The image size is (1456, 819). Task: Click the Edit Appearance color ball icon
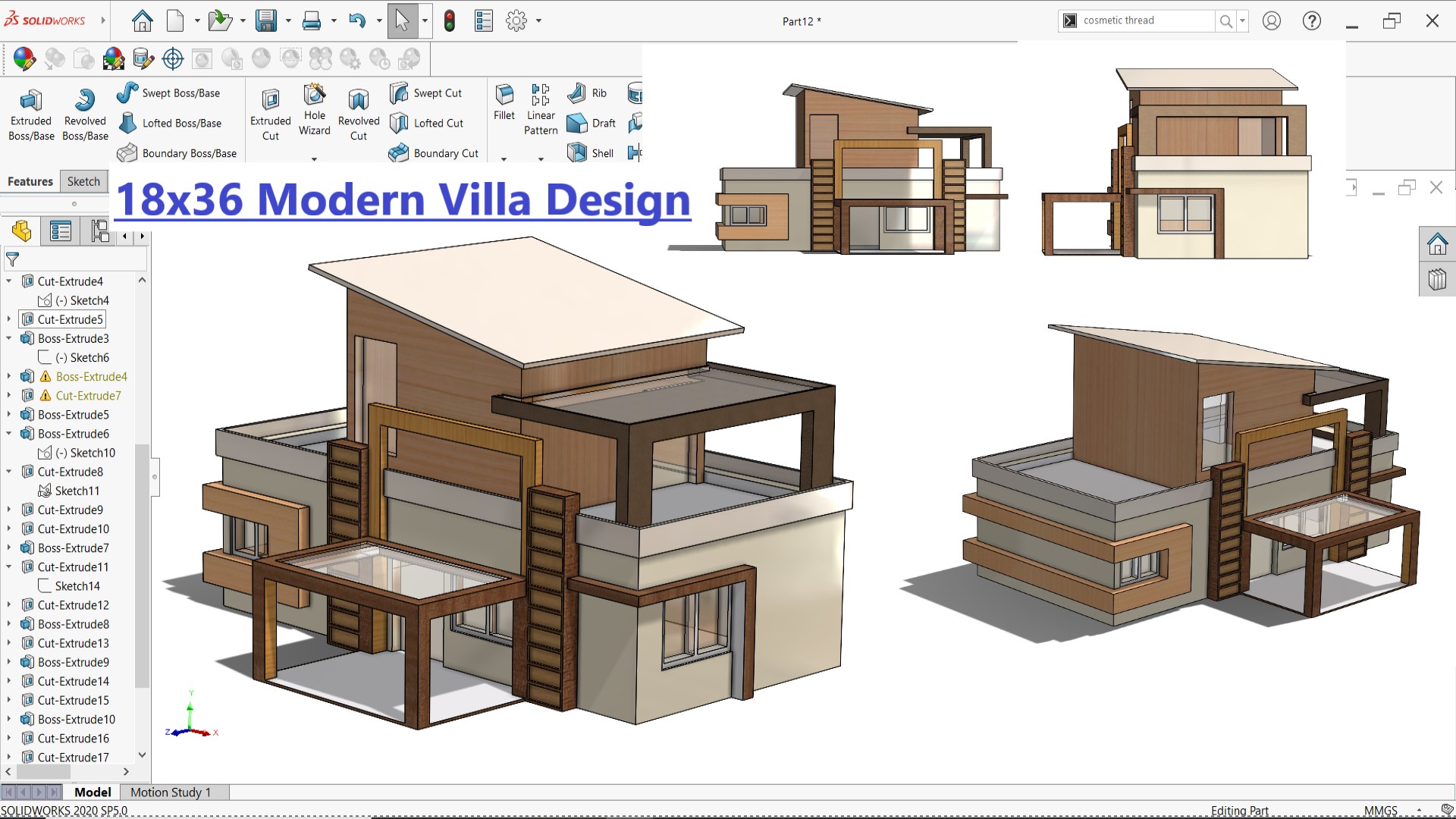point(24,58)
